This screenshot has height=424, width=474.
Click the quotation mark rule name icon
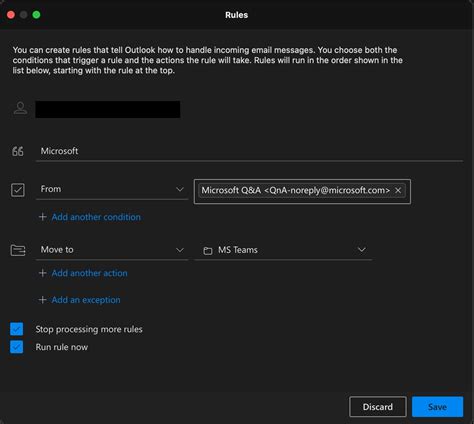tap(18, 151)
